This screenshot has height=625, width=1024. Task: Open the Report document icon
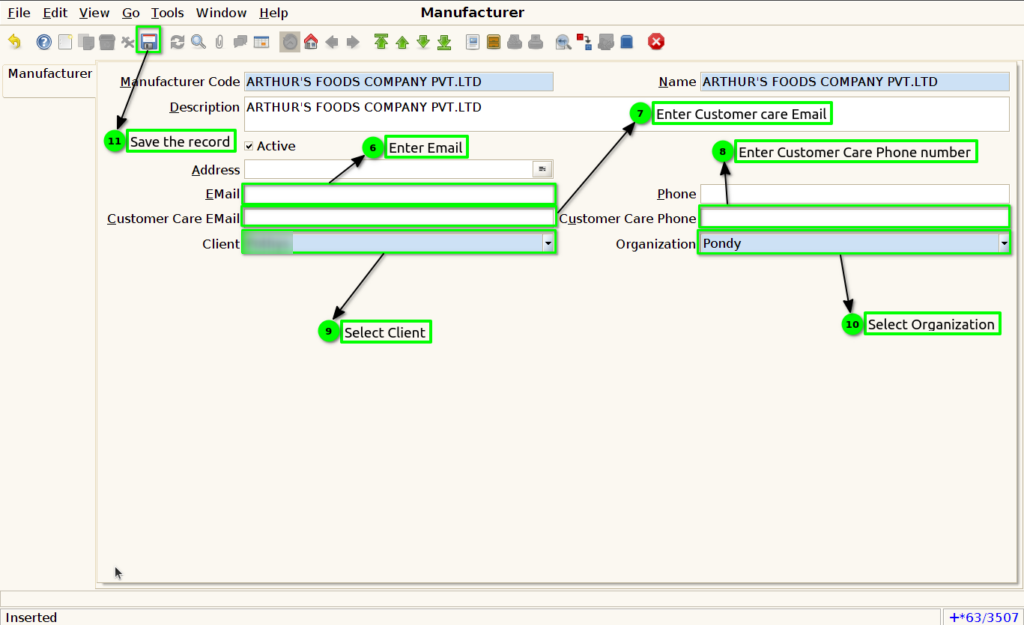[473, 42]
